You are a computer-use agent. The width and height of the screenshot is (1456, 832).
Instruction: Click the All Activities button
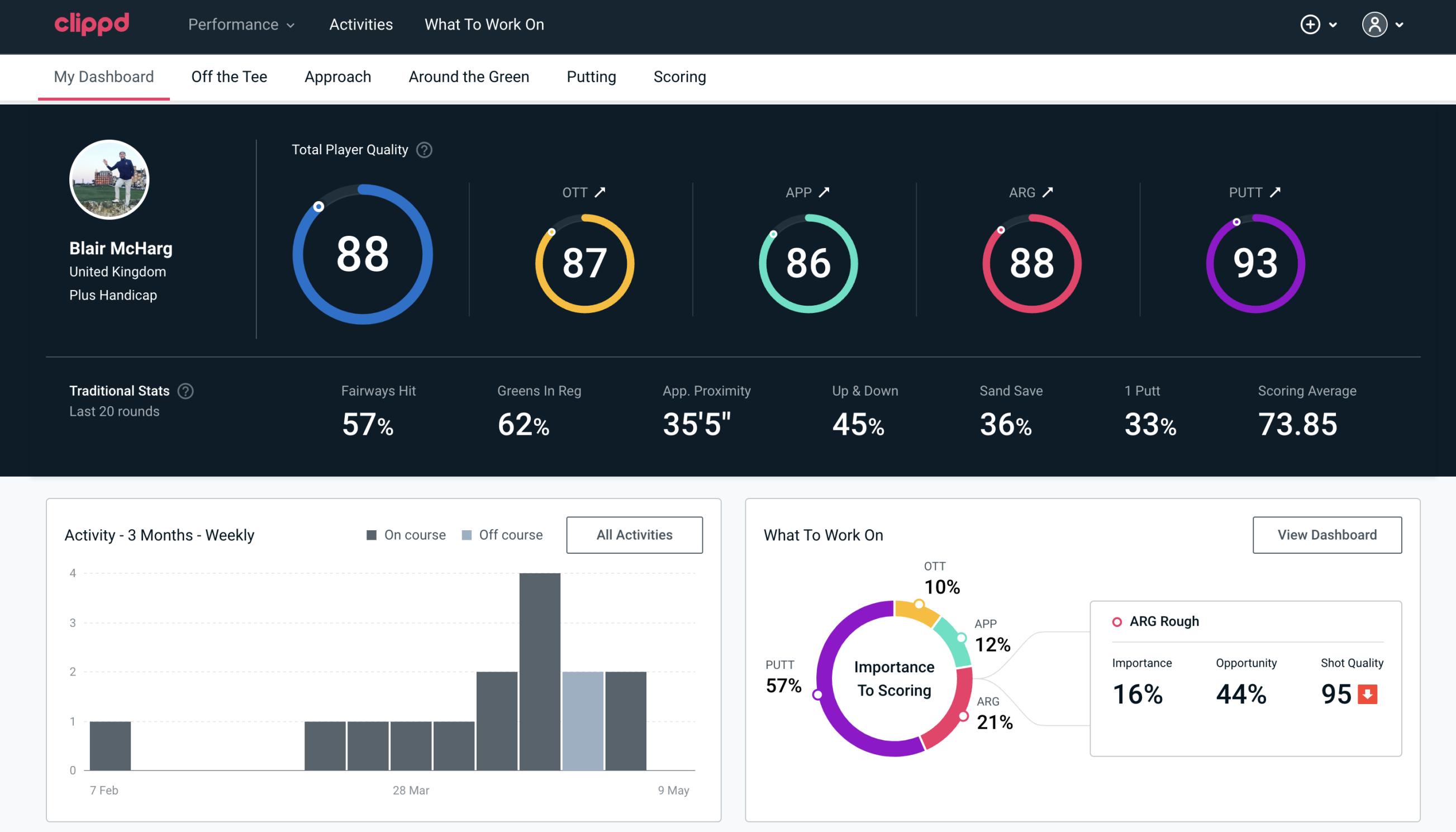pyautogui.click(x=634, y=534)
